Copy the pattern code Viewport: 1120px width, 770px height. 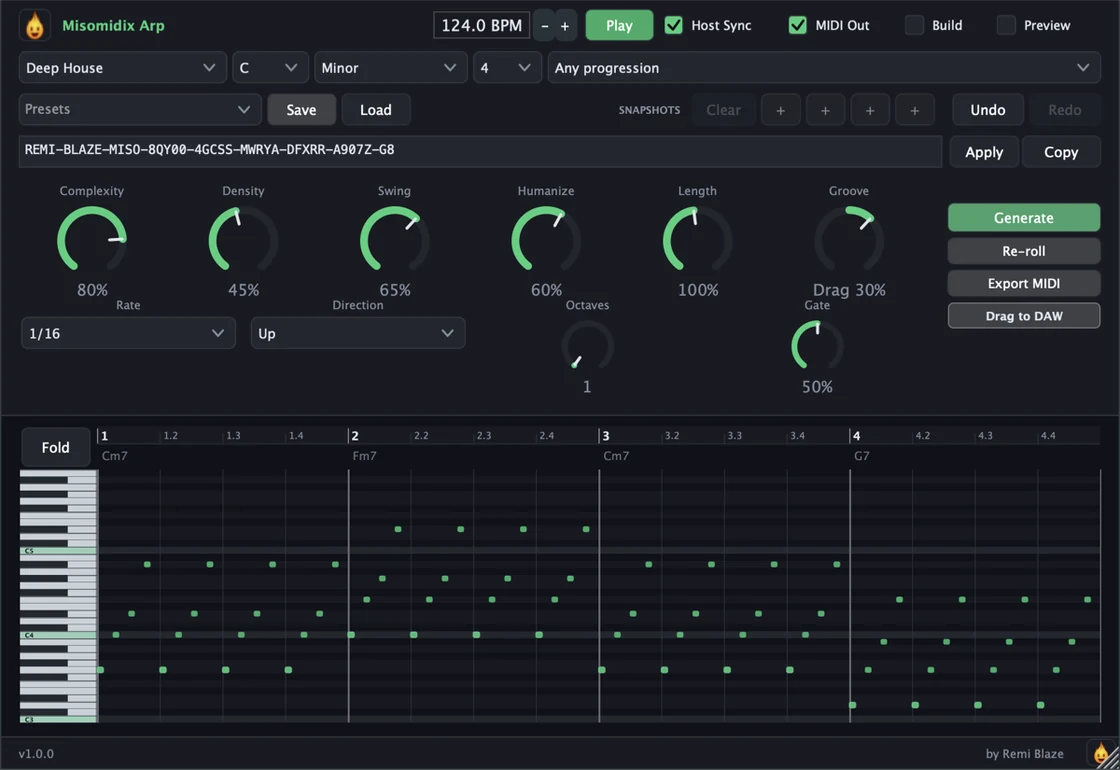click(1061, 152)
